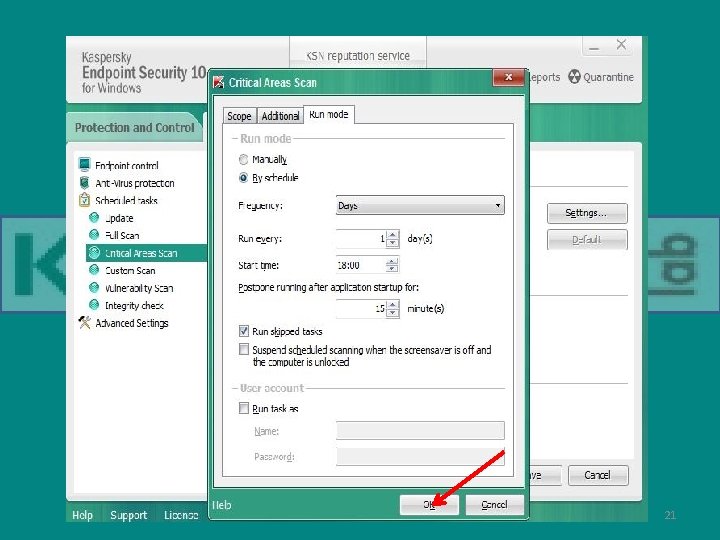Click the Critical Areas Scan task icon
This screenshot has height=540, width=720.
pyautogui.click(x=94, y=253)
